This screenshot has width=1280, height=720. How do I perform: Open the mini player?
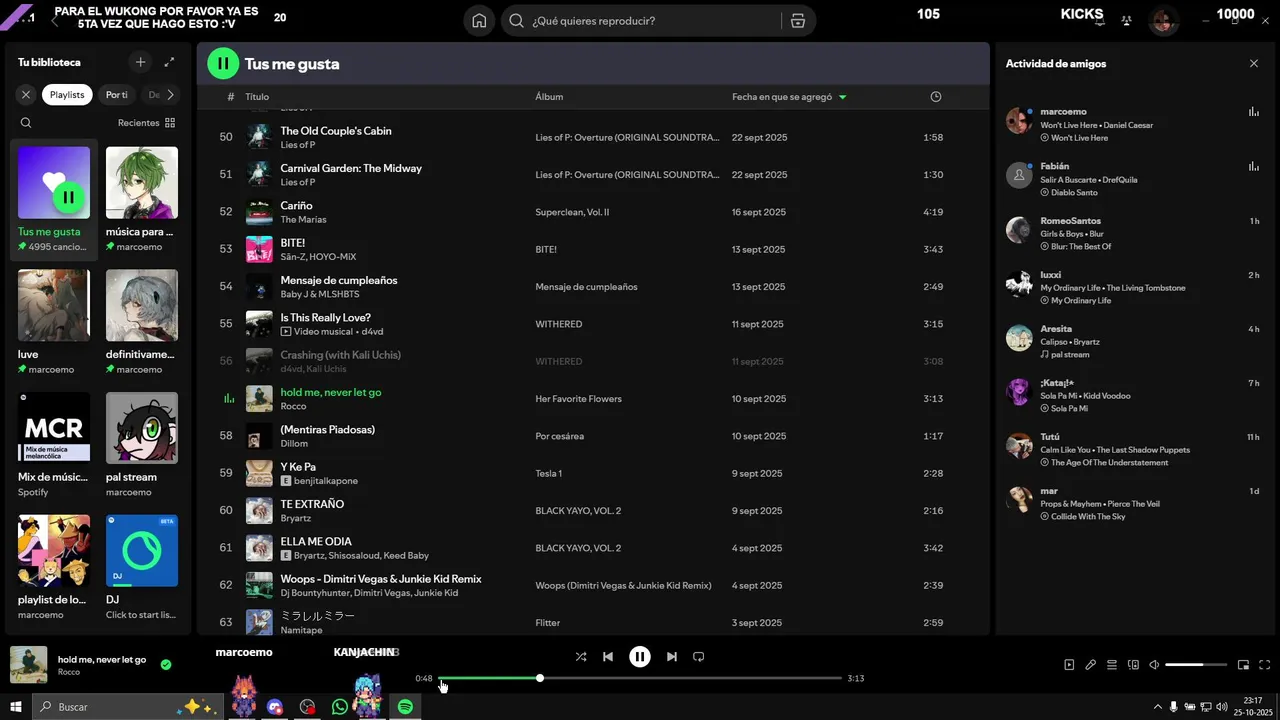pos(1244,665)
